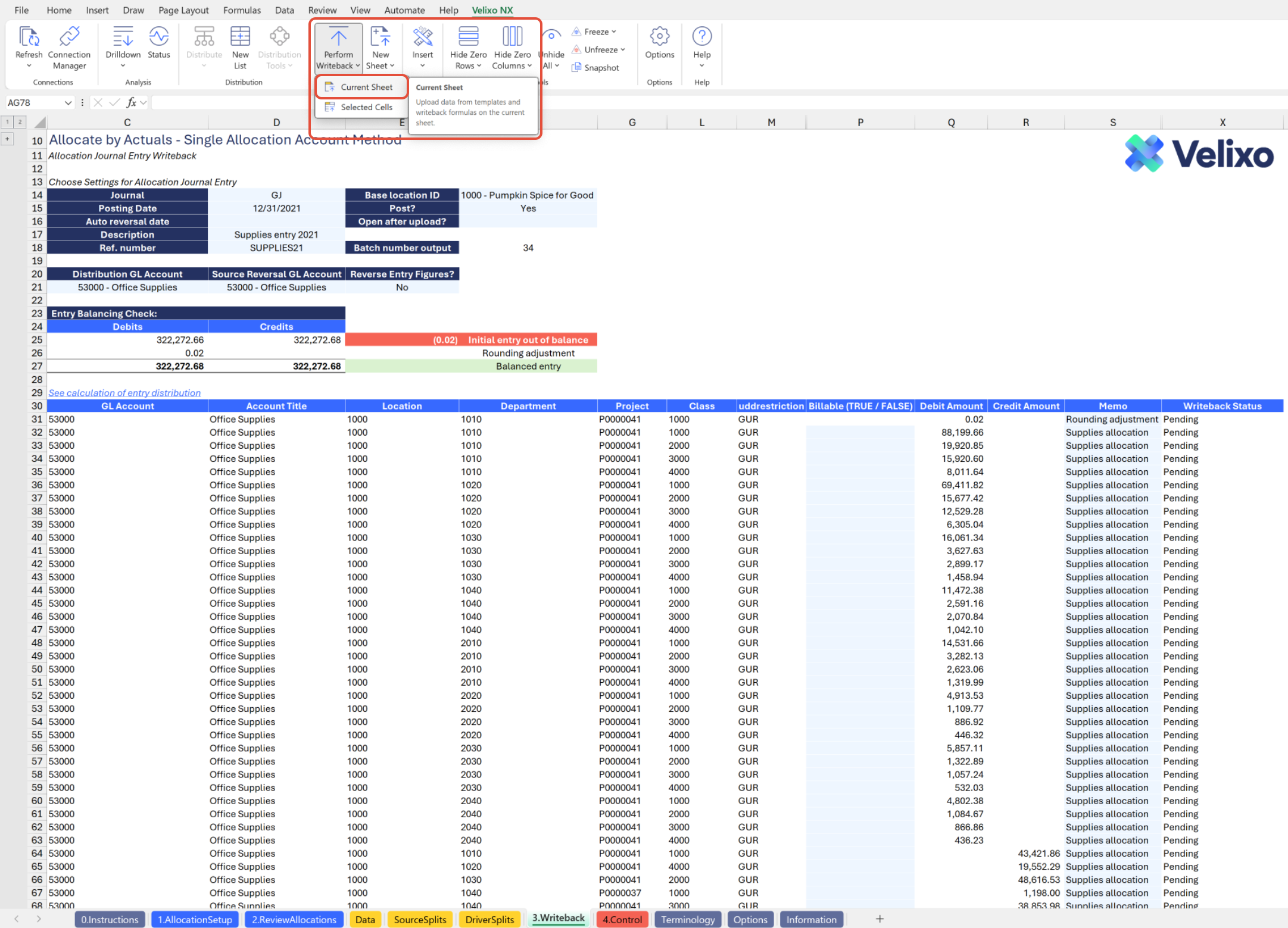This screenshot has width=1288, height=928.
Task: Choose Selected Cells writeback option
Action: point(366,107)
